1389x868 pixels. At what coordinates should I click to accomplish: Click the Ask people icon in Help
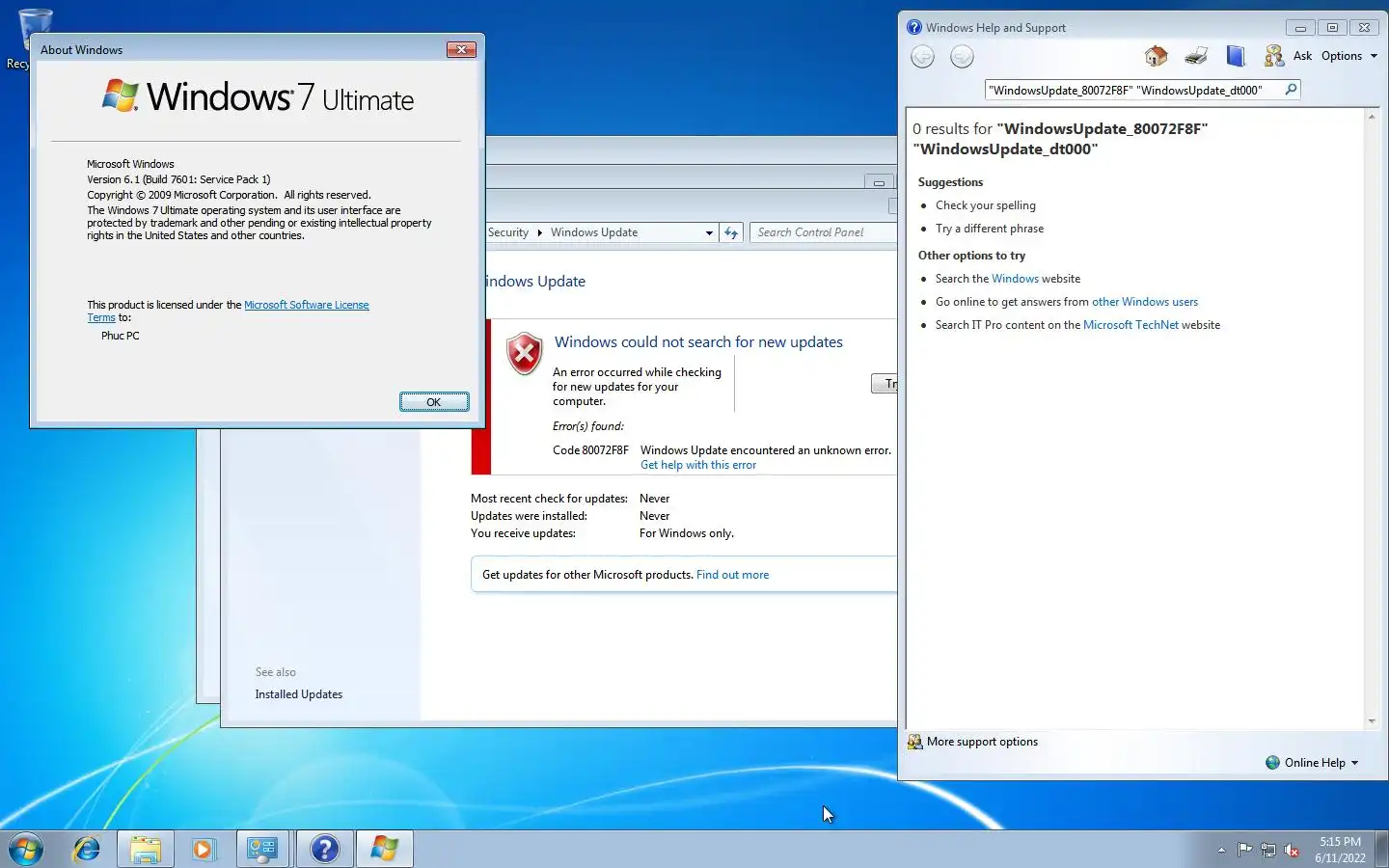point(1274,56)
